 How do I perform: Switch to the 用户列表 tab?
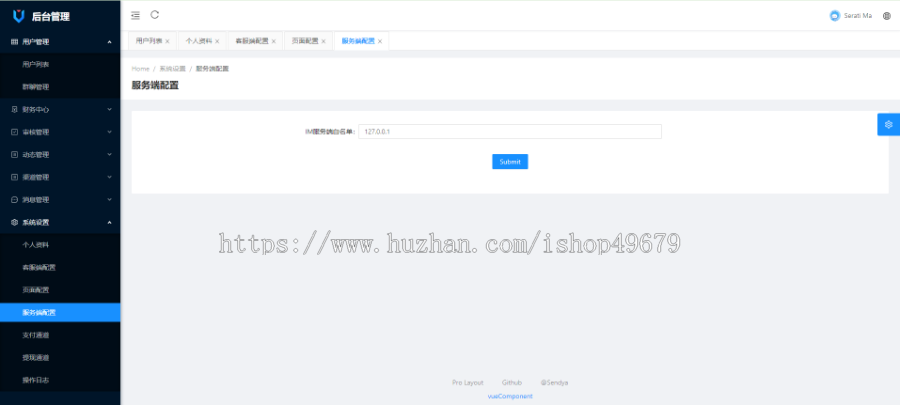coord(149,41)
